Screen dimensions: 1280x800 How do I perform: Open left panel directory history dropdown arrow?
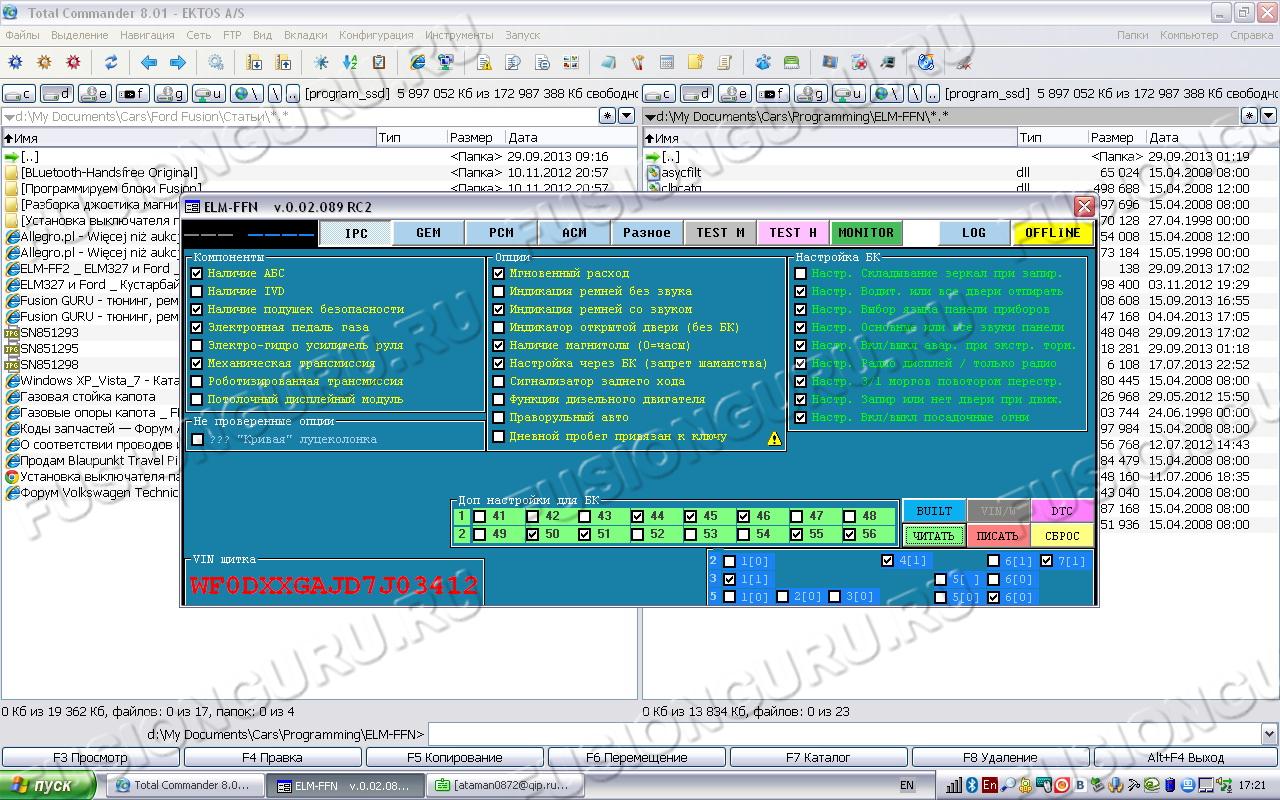click(x=627, y=116)
